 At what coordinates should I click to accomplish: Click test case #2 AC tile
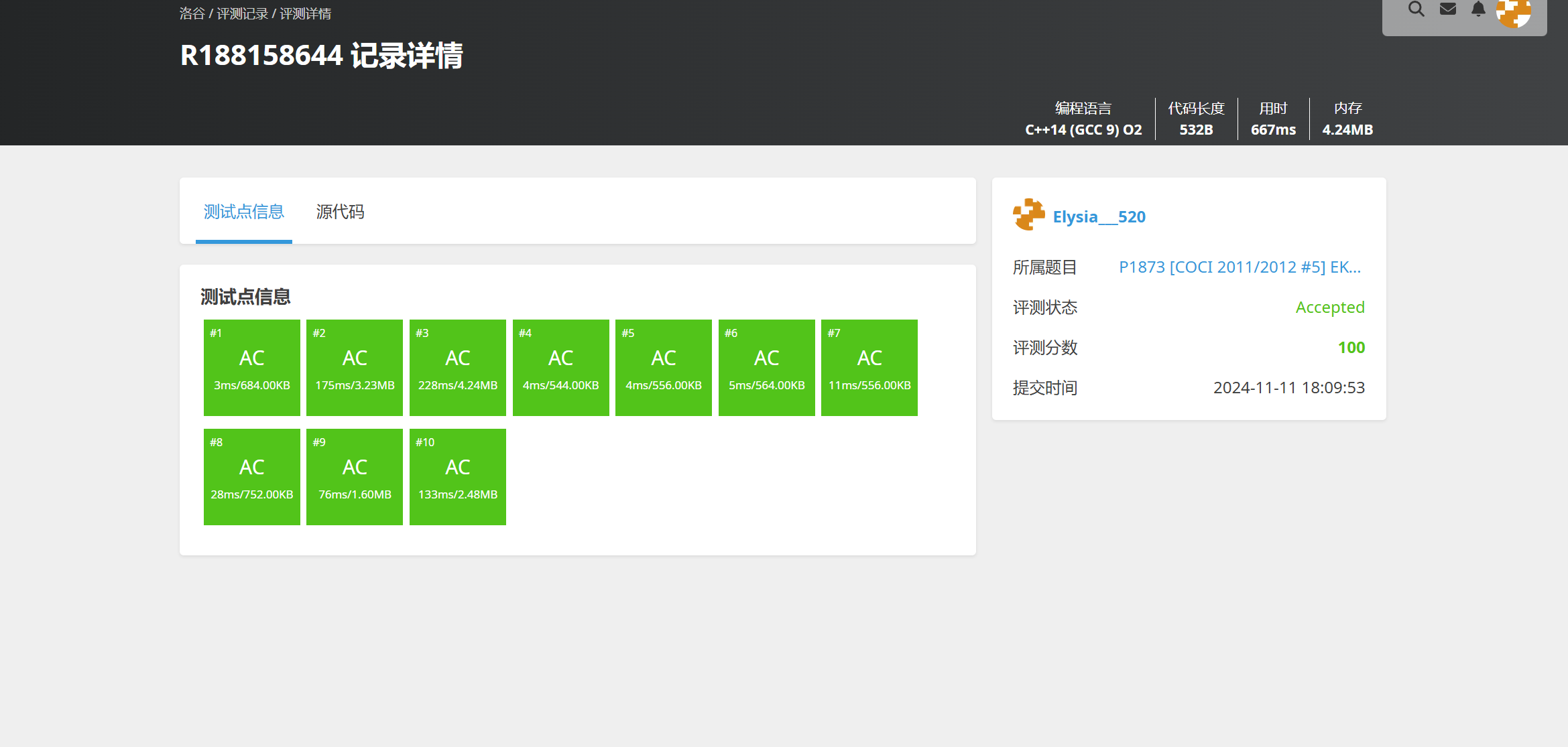point(355,367)
